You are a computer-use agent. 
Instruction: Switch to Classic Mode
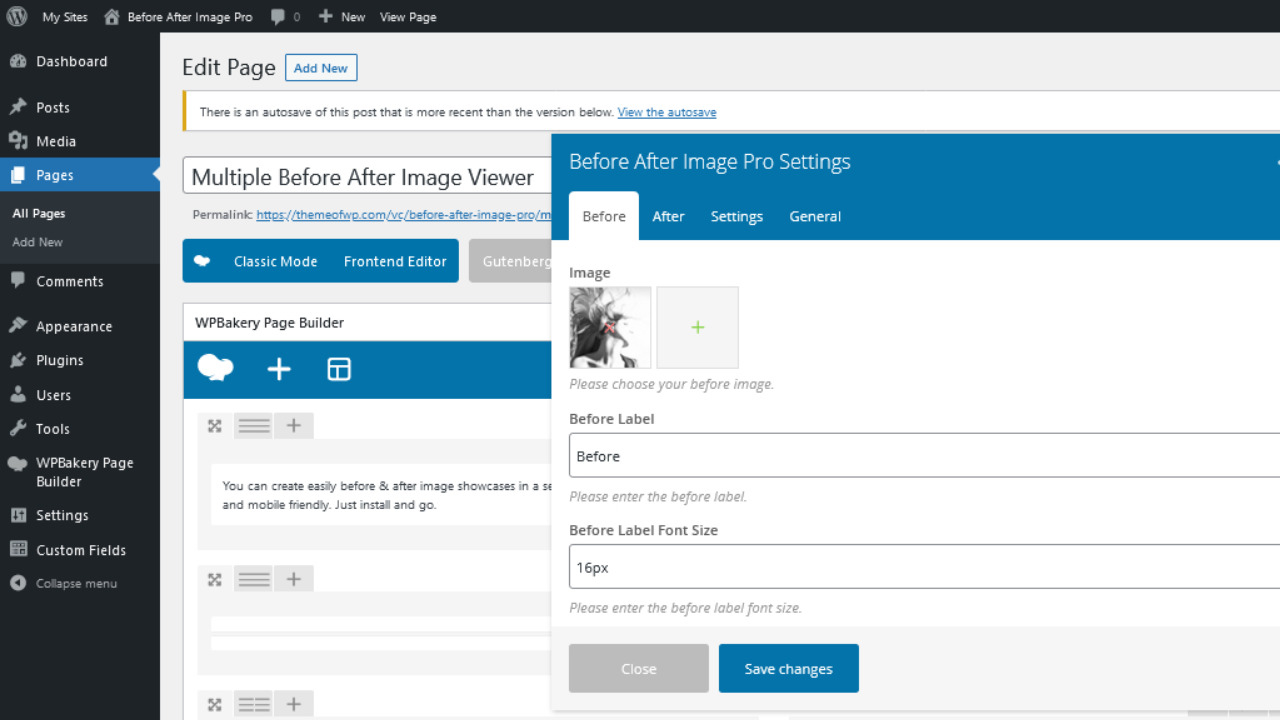(x=275, y=261)
